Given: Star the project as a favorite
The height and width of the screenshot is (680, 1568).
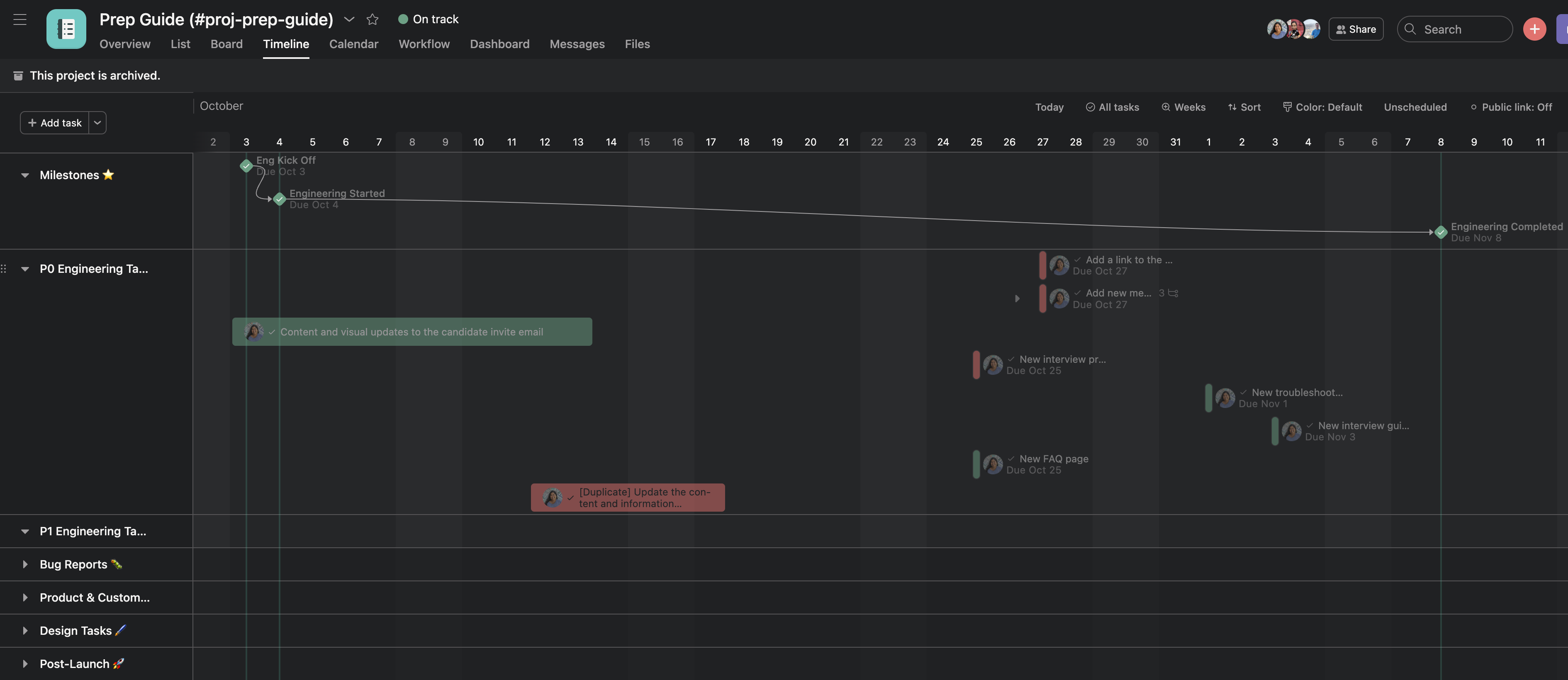Looking at the screenshot, I should tap(373, 19).
